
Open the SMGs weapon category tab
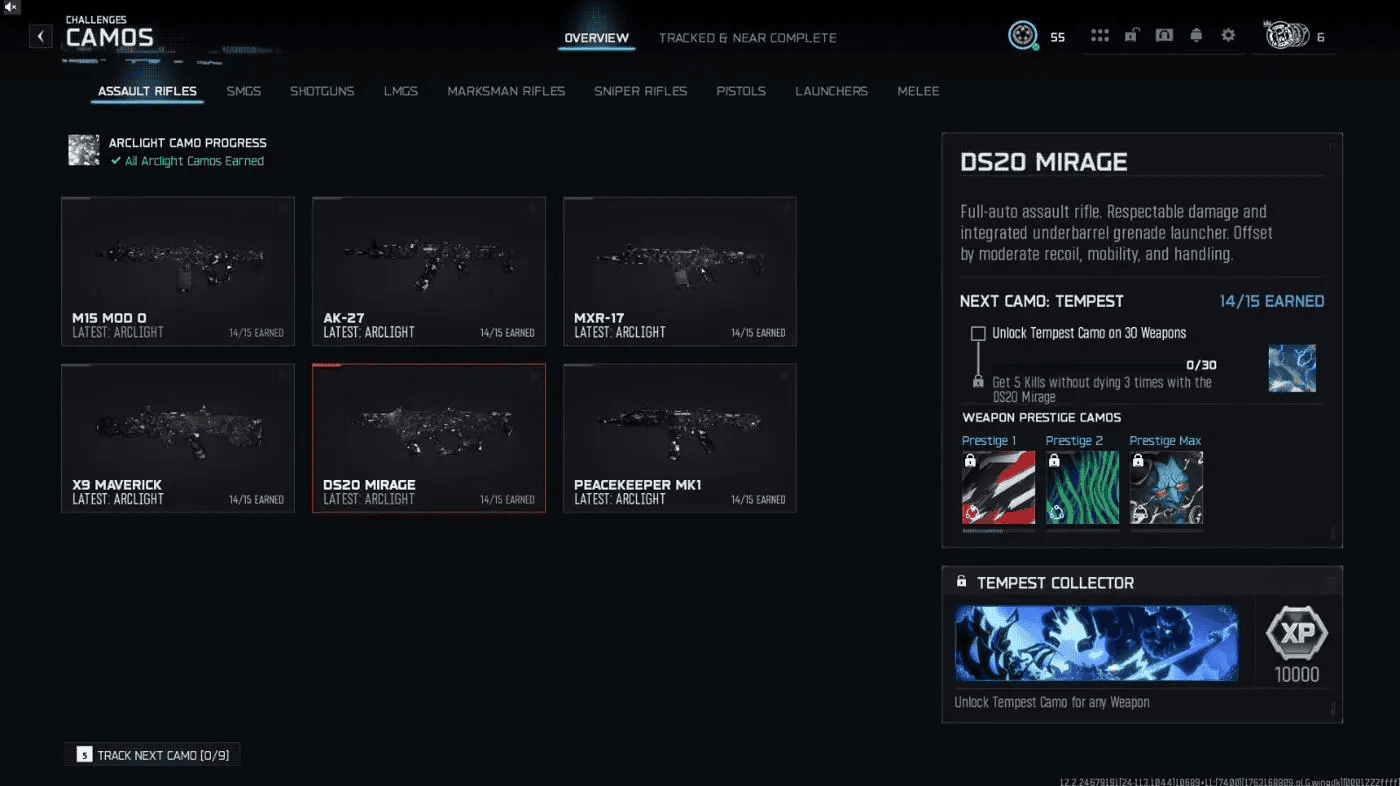243,91
